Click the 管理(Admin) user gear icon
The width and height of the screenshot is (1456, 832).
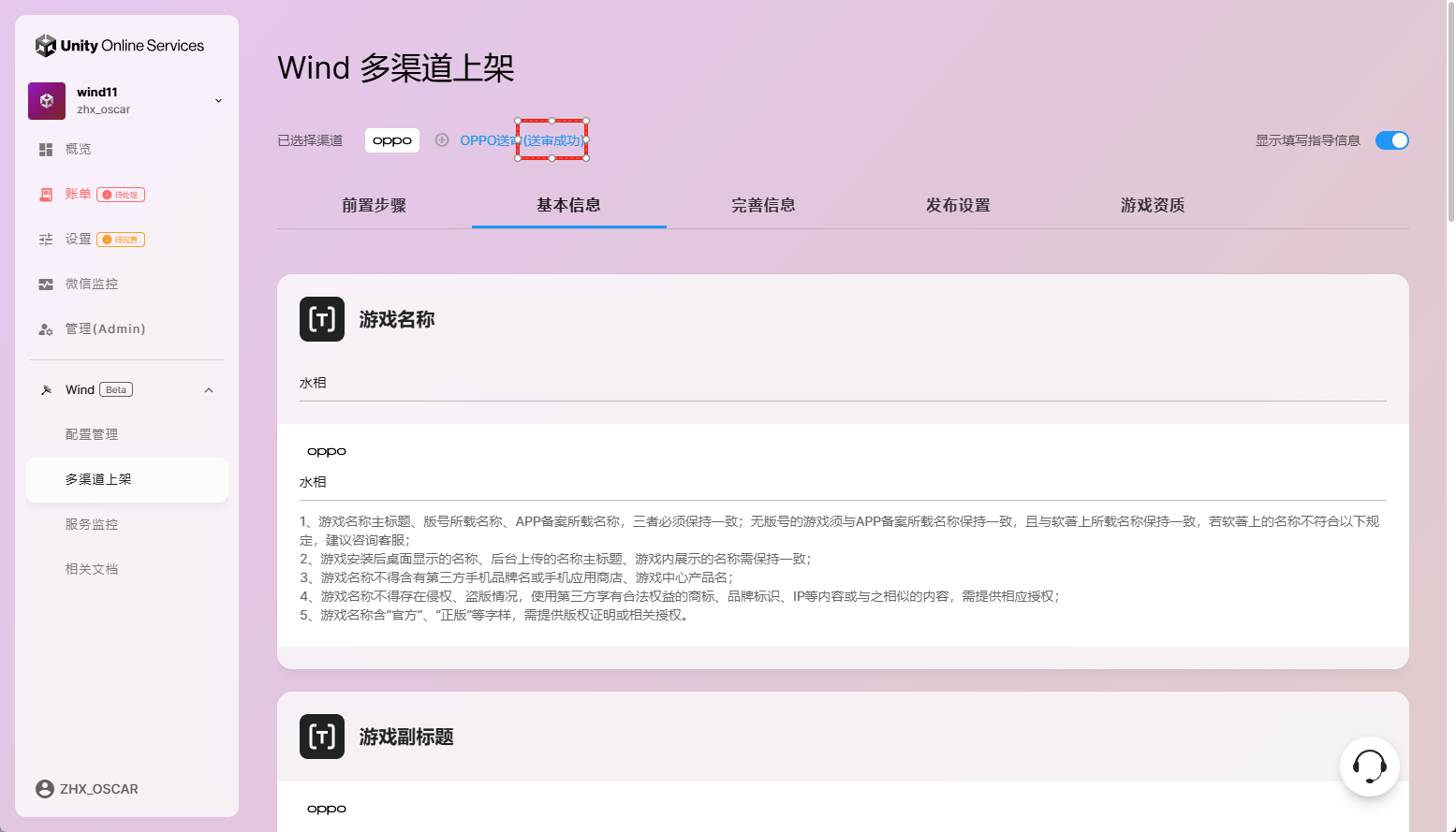[46, 329]
